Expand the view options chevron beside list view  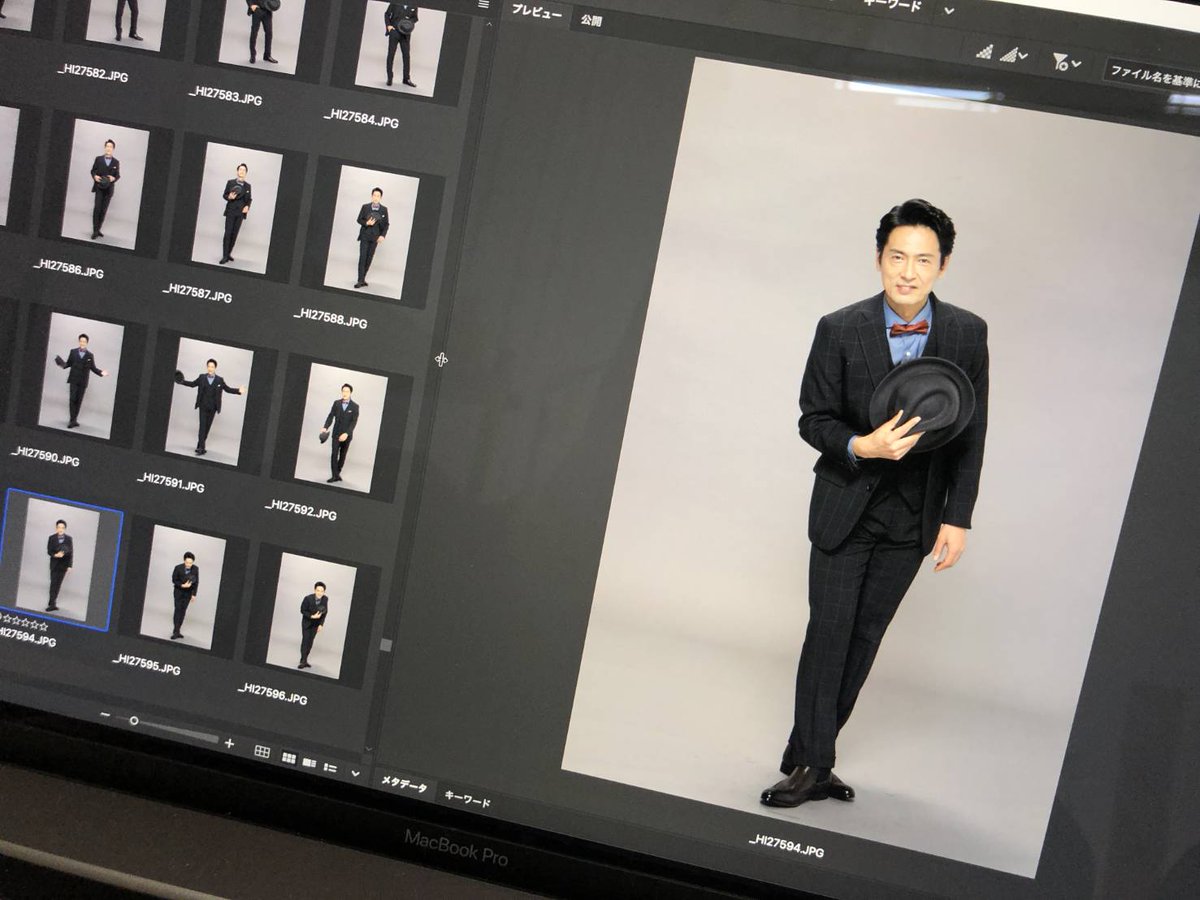pyautogui.click(x=354, y=772)
